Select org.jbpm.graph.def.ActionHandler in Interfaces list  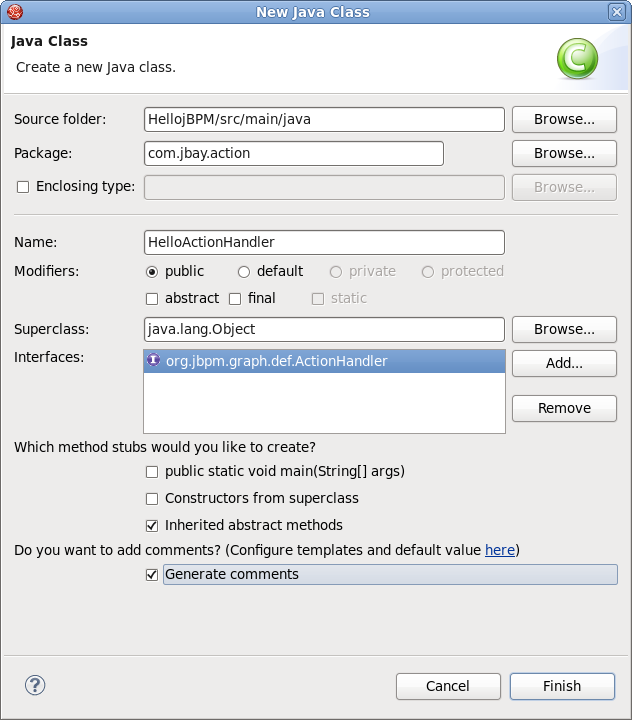(x=324, y=361)
